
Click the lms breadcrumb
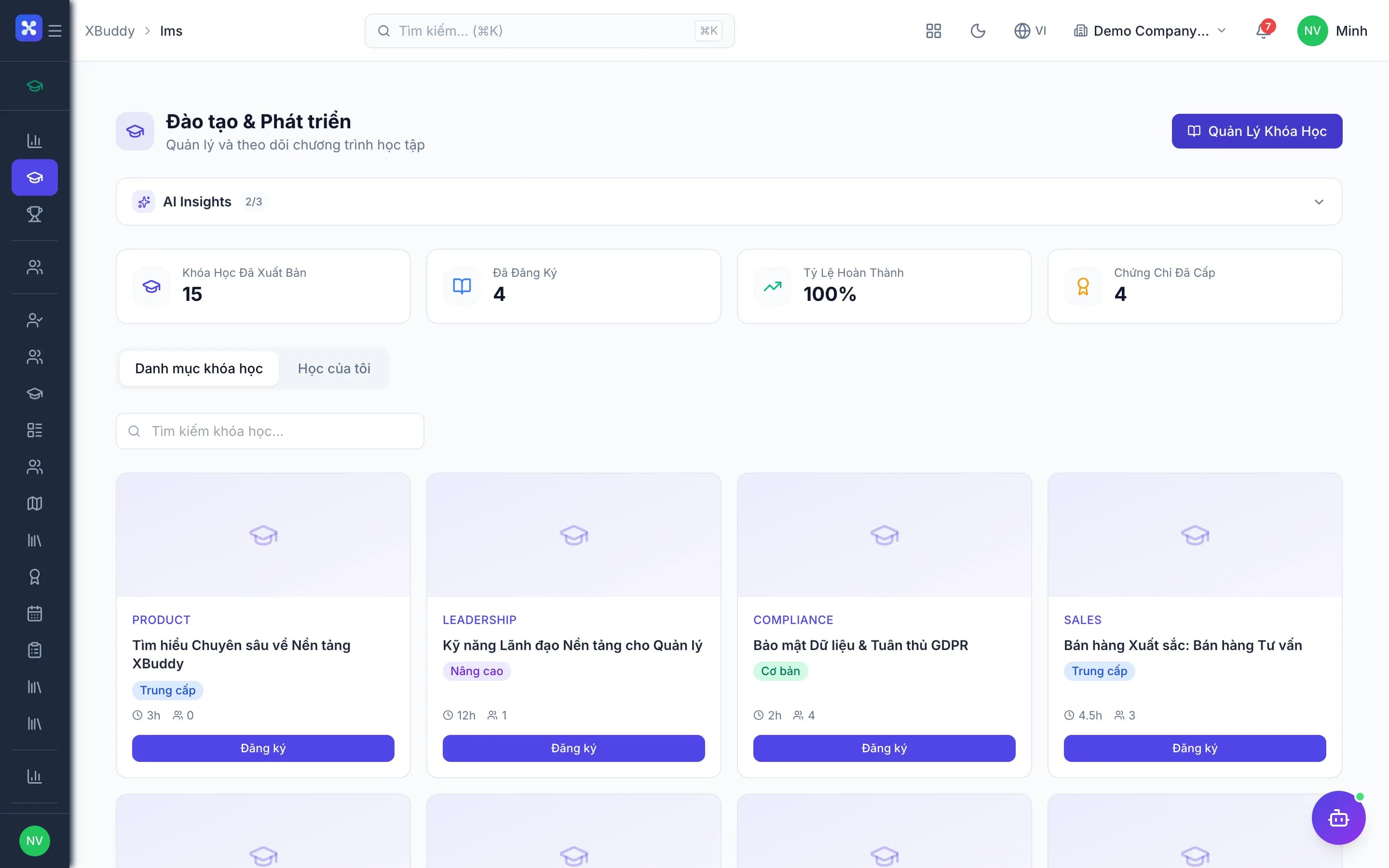[x=171, y=31]
